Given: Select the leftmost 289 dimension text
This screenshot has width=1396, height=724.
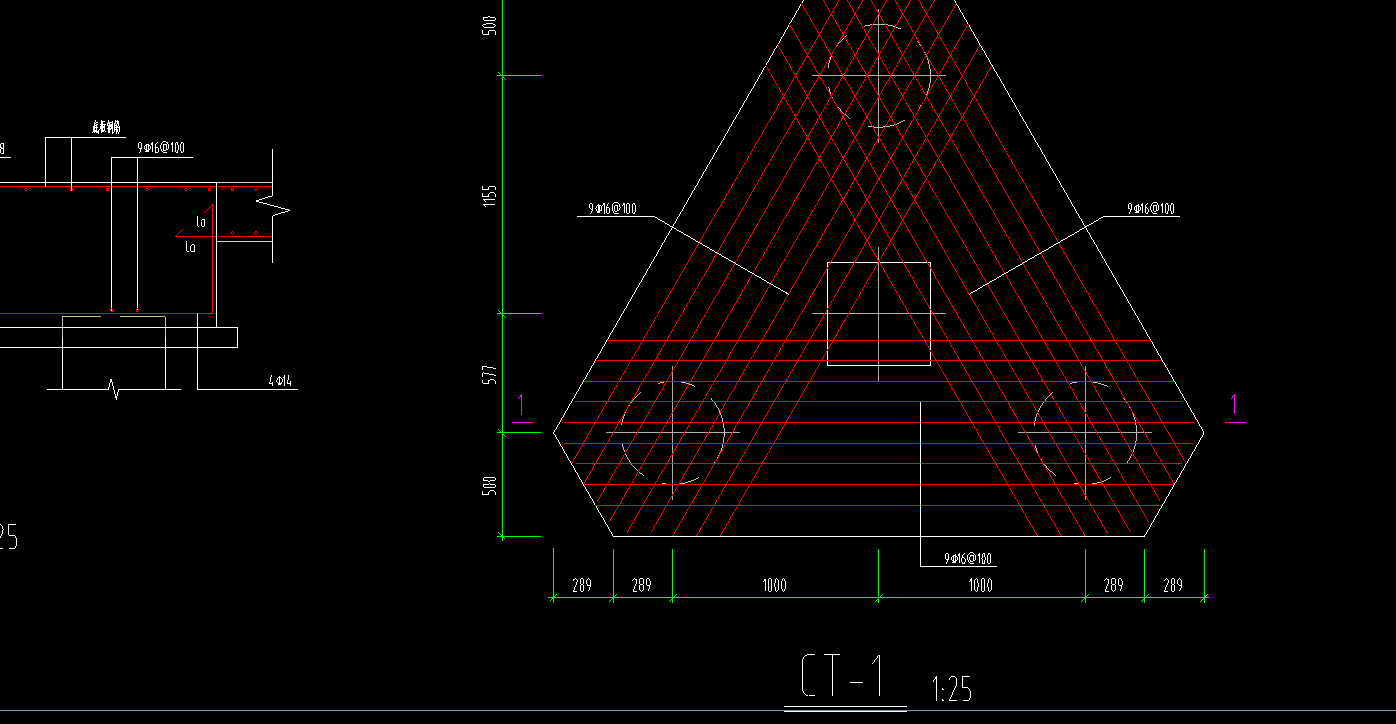Looking at the screenshot, I should [581, 586].
